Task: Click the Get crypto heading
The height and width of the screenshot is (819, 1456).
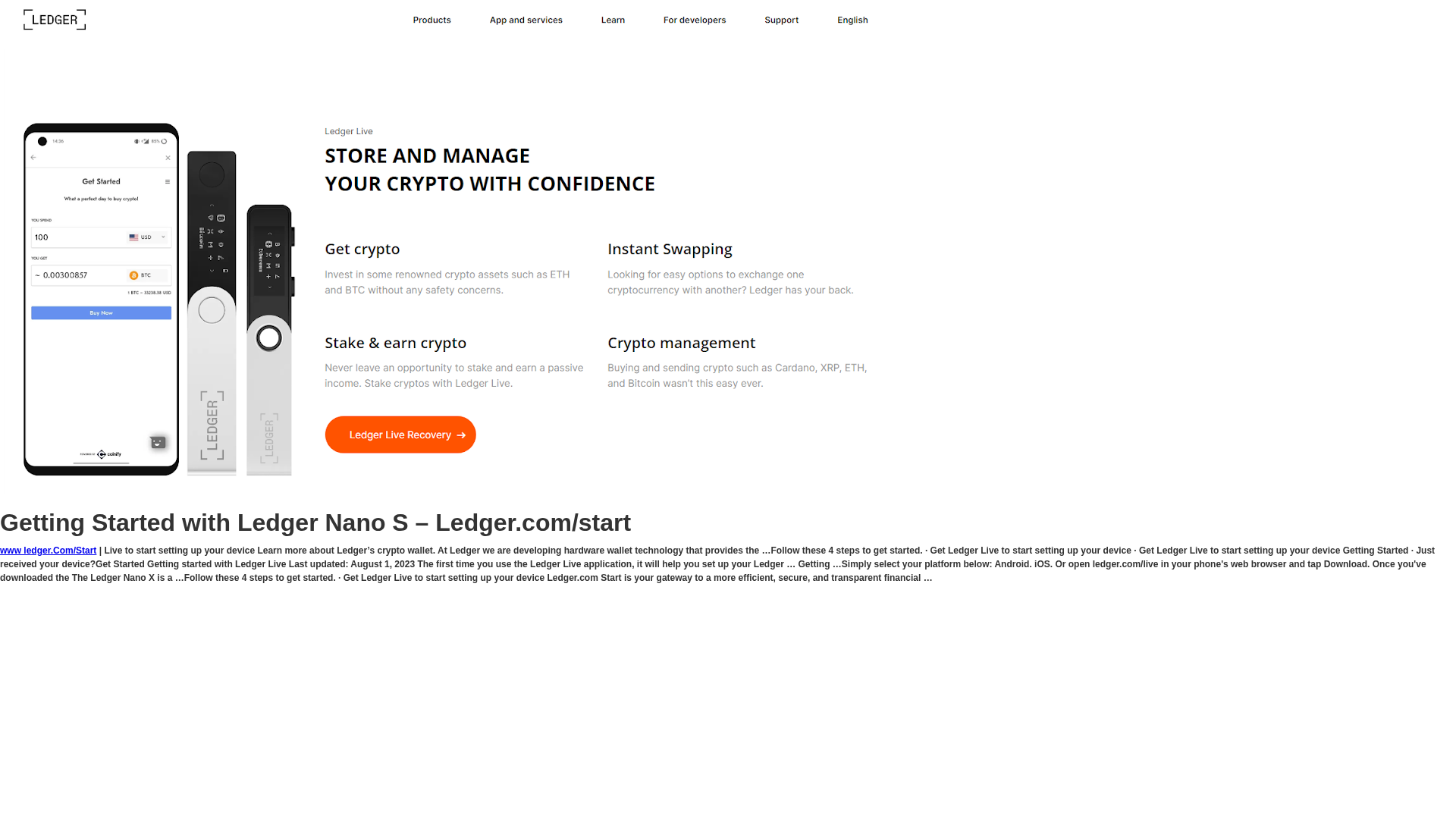Action: 362,249
